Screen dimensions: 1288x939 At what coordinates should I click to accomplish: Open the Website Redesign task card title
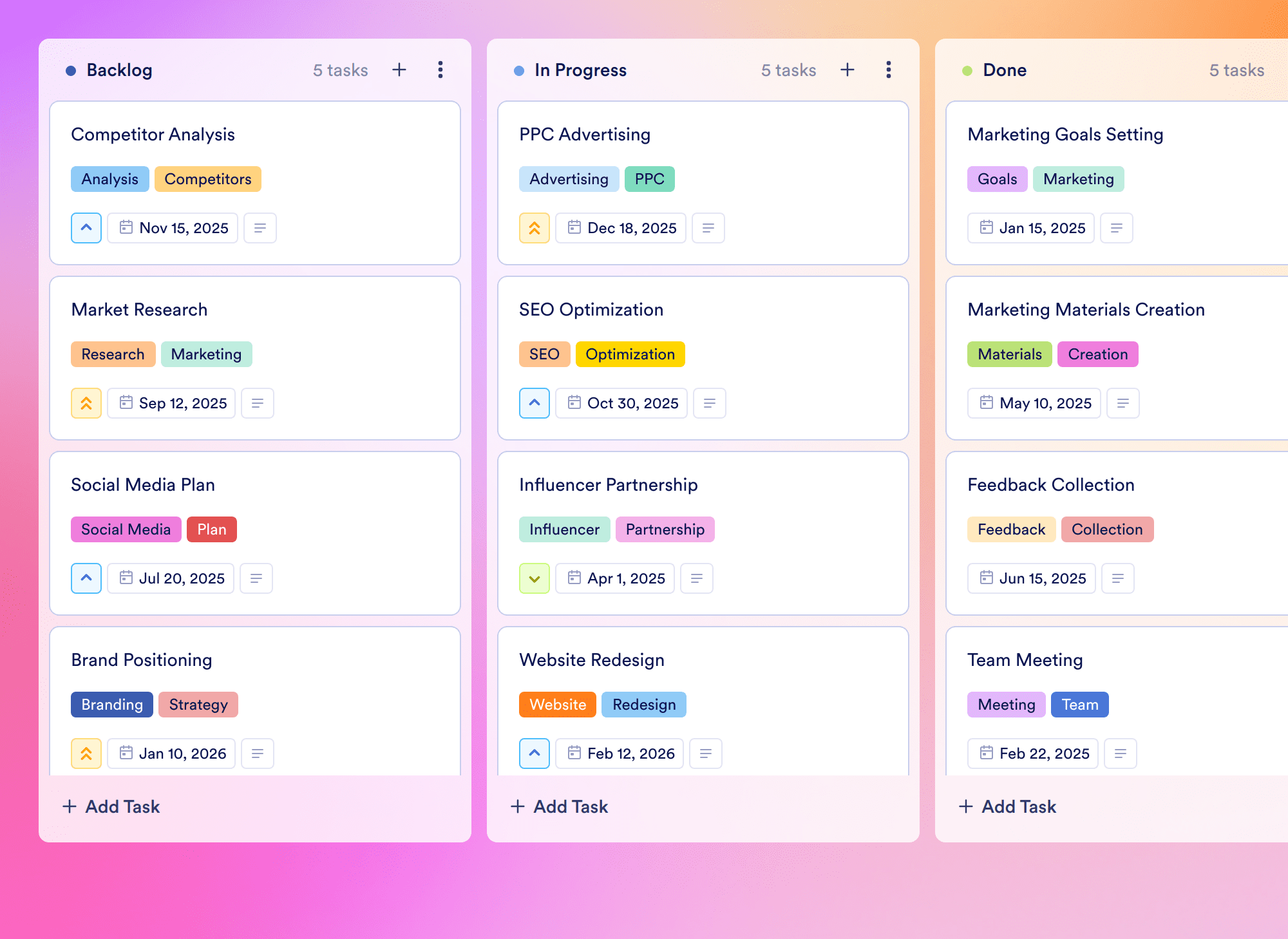(x=592, y=660)
